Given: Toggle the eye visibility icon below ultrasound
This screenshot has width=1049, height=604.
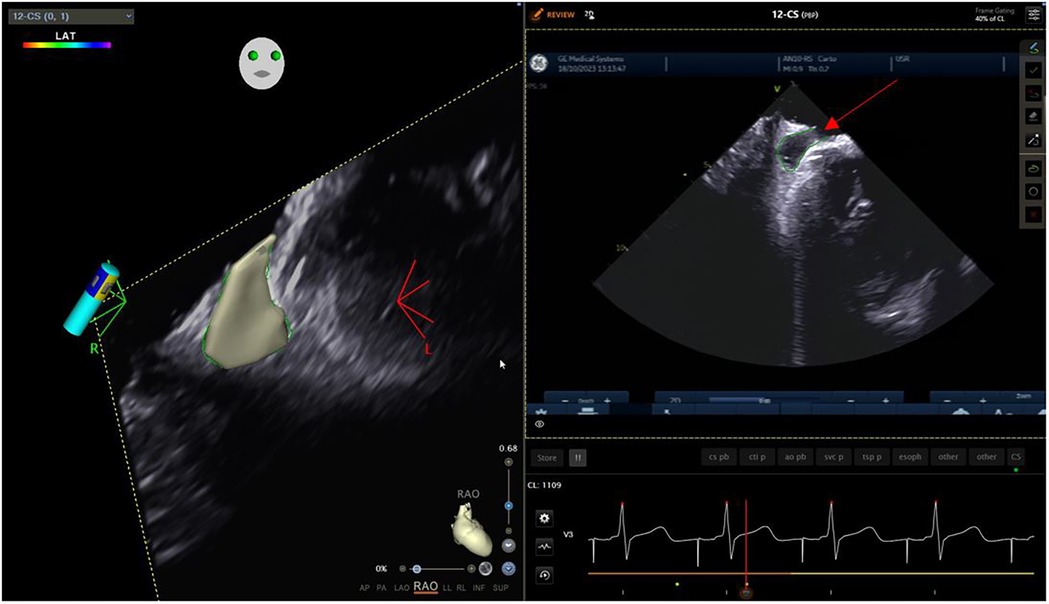Looking at the screenshot, I should coord(539,424).
